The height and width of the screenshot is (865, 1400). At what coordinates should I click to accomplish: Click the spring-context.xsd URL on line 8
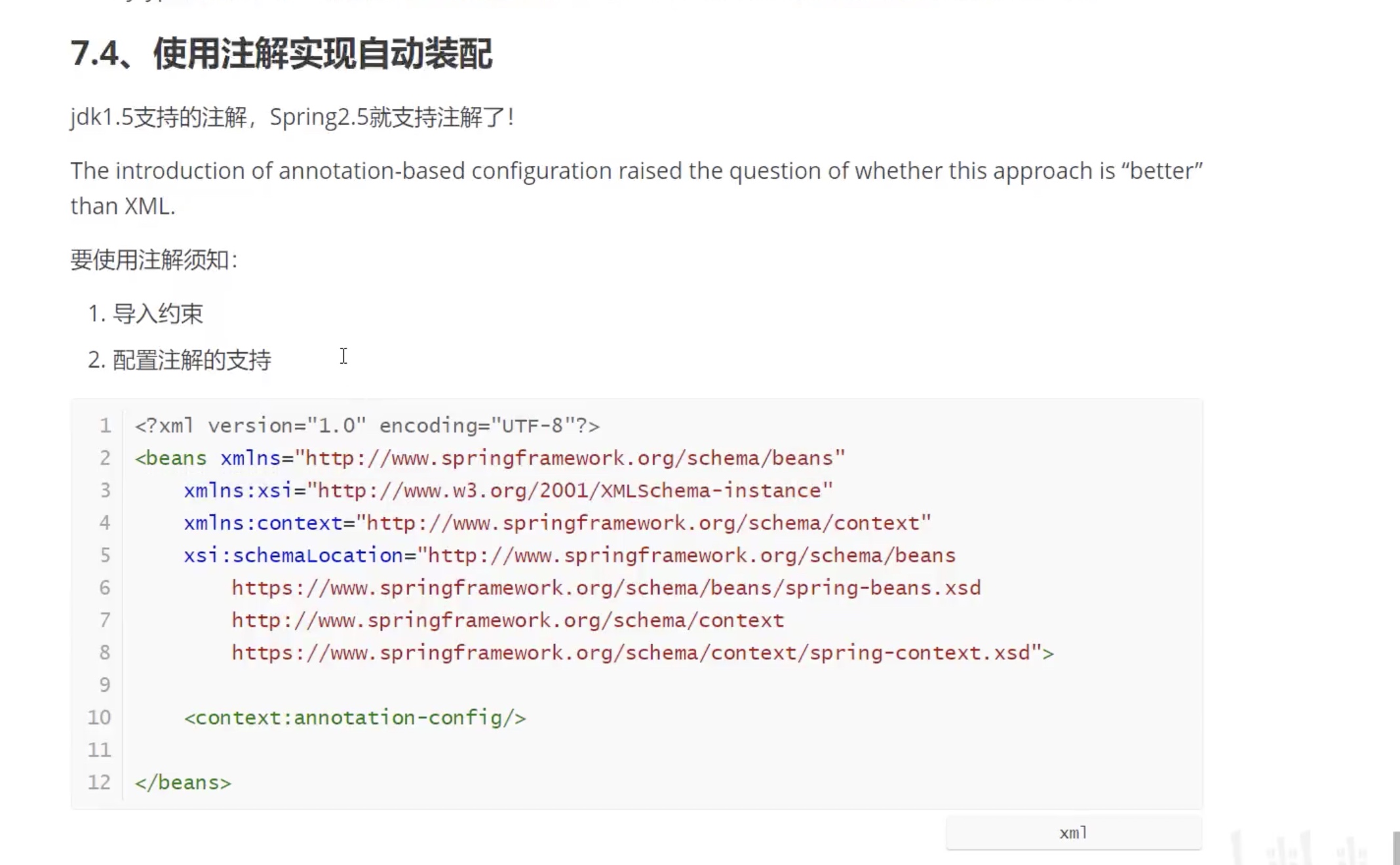[x=632, y=653]
